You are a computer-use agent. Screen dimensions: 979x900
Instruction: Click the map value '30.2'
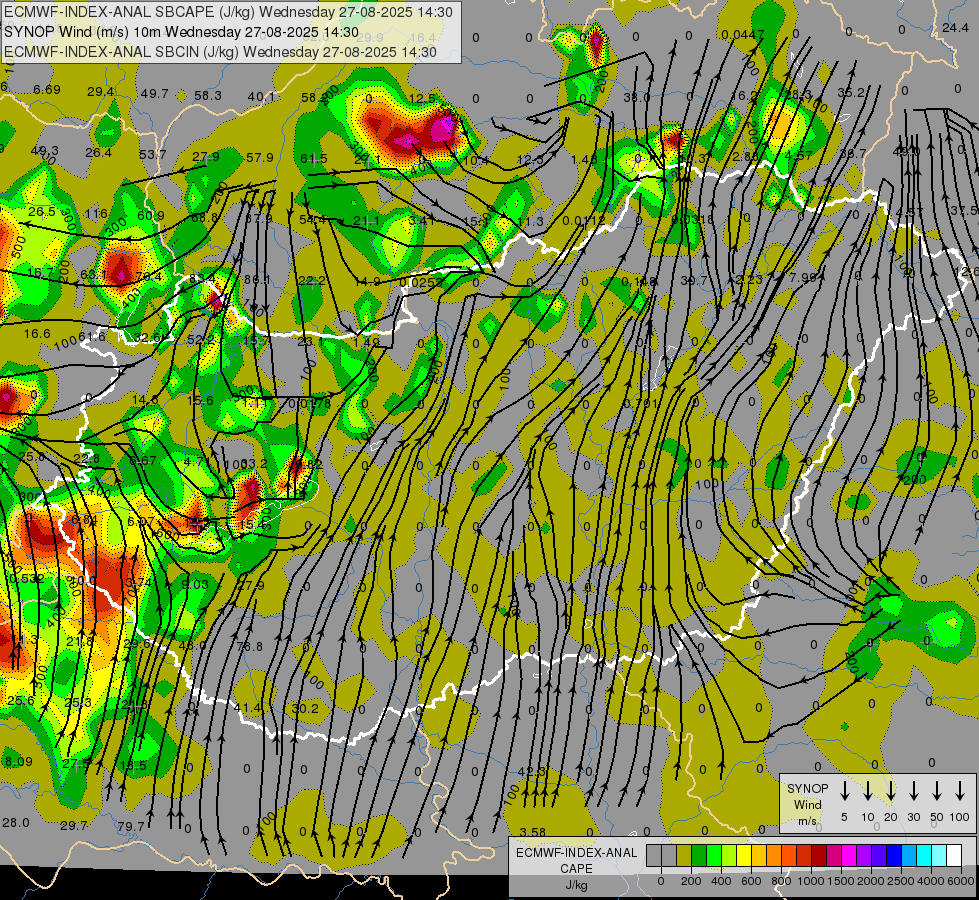click(305, 708)
